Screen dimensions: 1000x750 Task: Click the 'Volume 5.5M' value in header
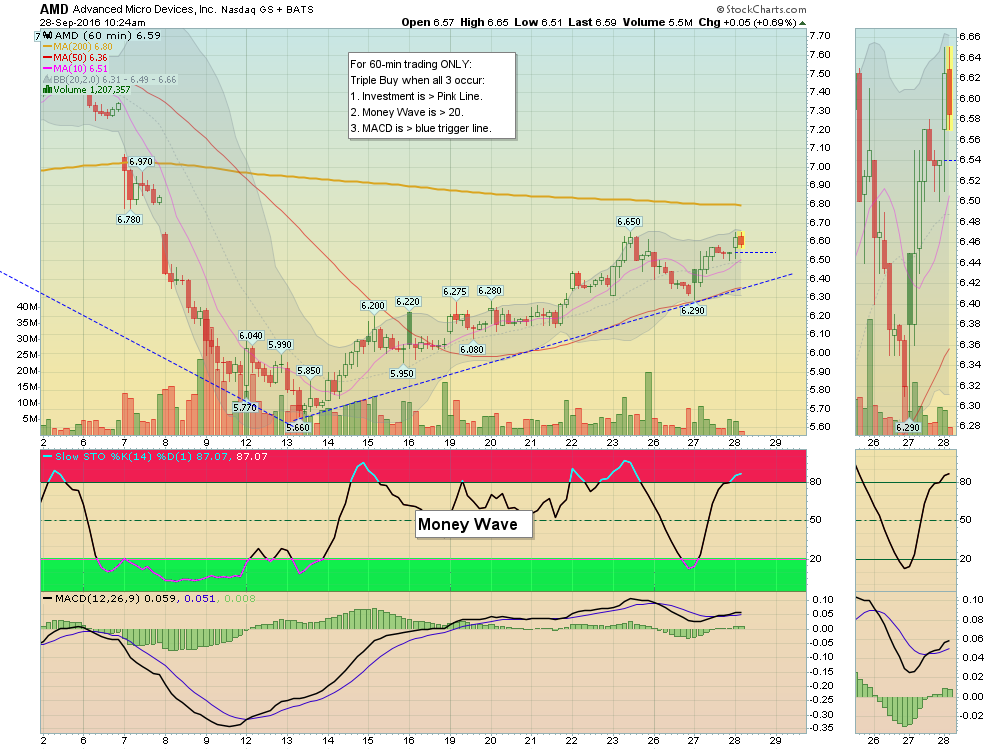point(658,22)
